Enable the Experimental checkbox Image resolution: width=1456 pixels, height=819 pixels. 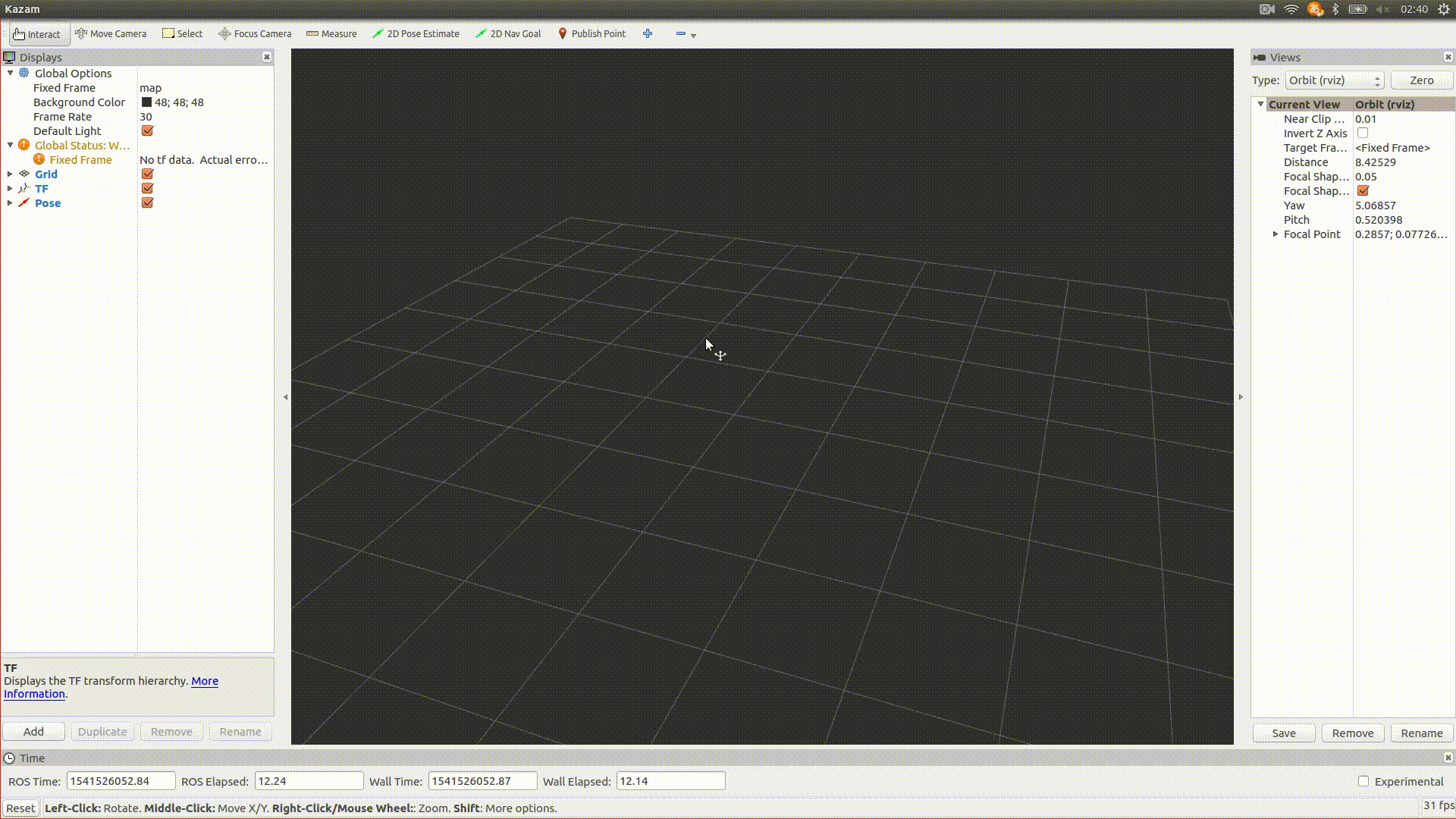(1363, 781)
